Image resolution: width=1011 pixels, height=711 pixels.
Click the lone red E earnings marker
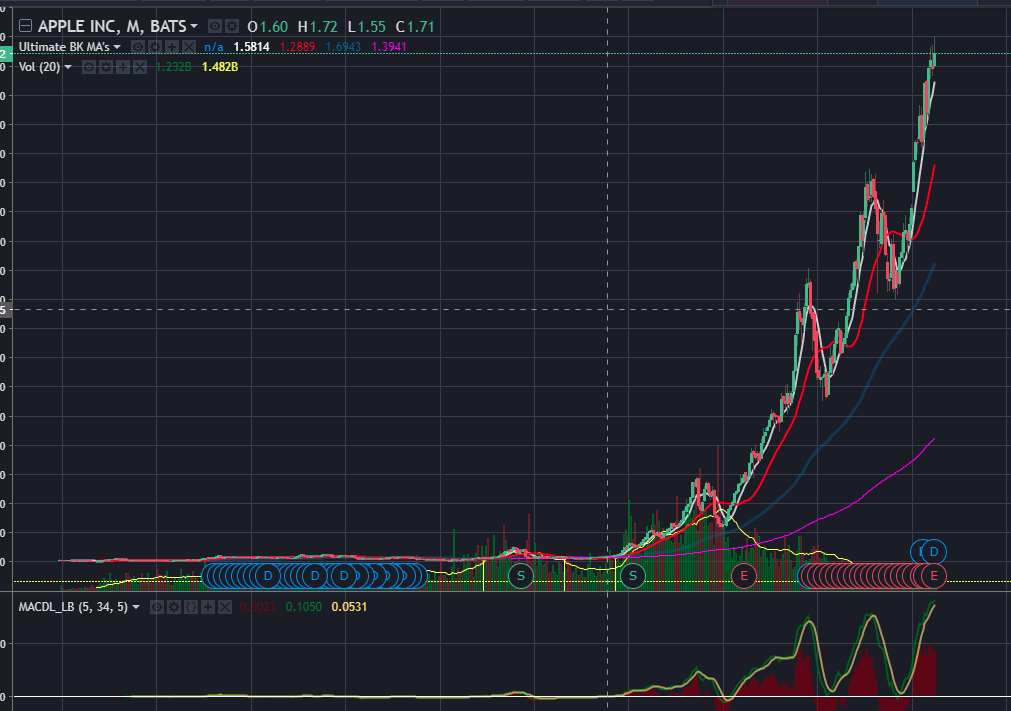point(744,576)
